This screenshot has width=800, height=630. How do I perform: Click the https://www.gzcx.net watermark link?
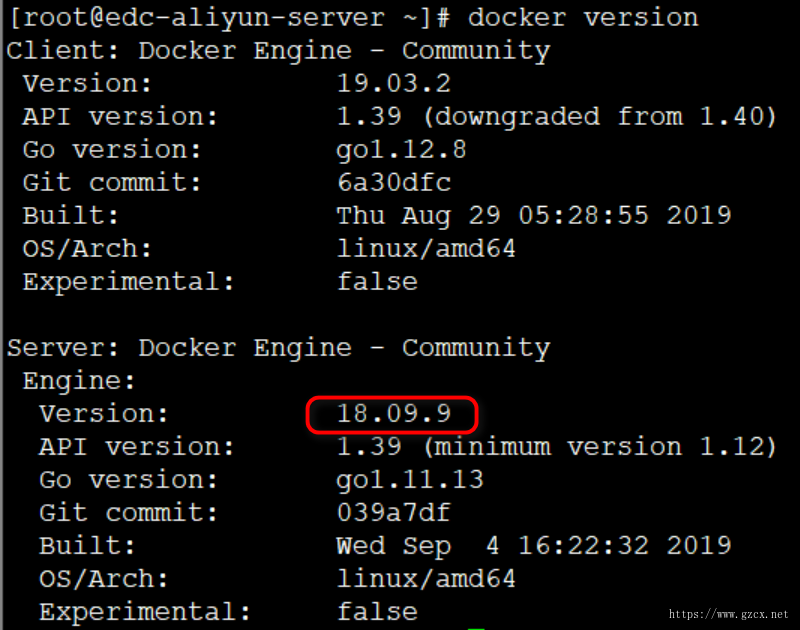pos(729,614)
